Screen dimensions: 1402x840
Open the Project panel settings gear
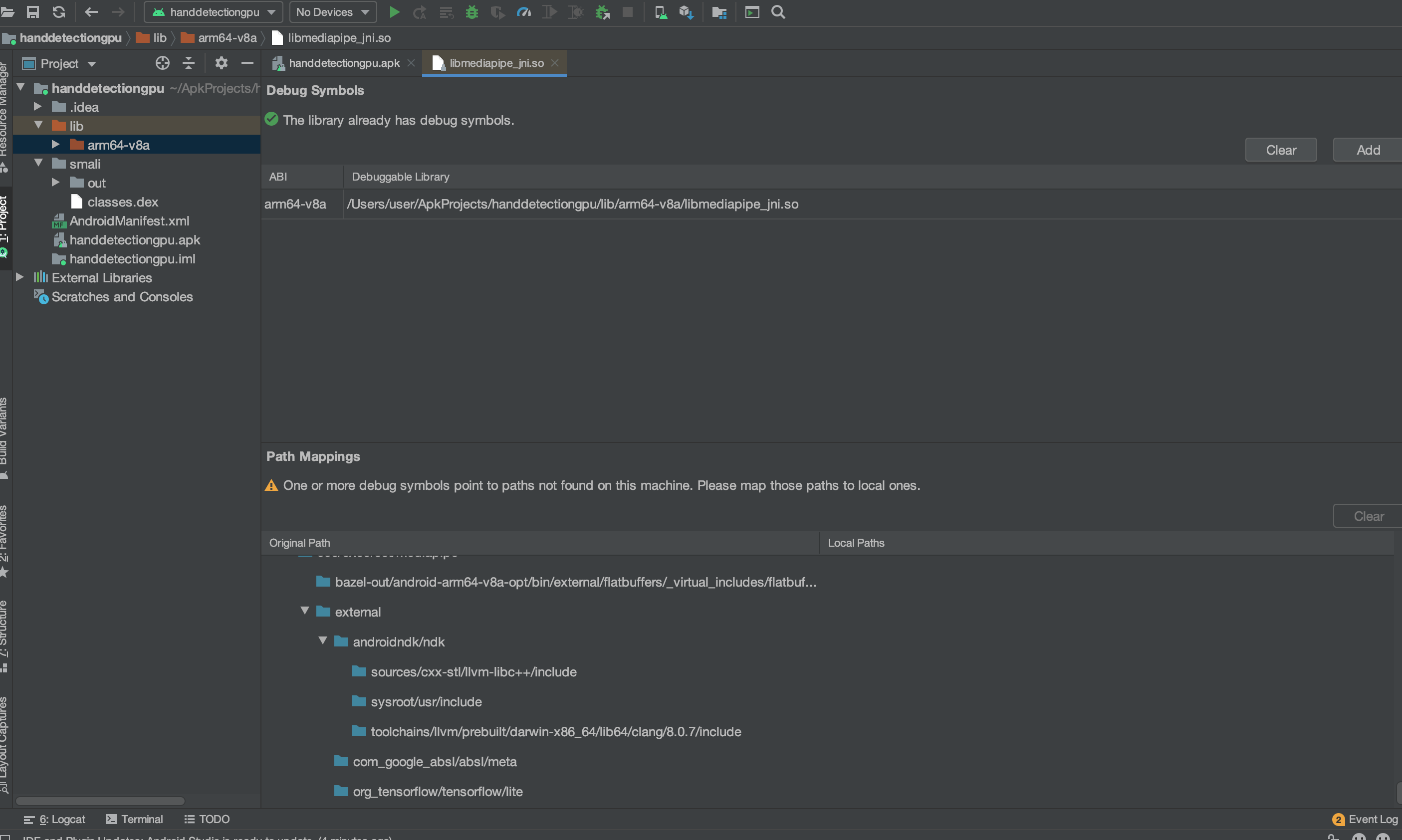(221, 63)
